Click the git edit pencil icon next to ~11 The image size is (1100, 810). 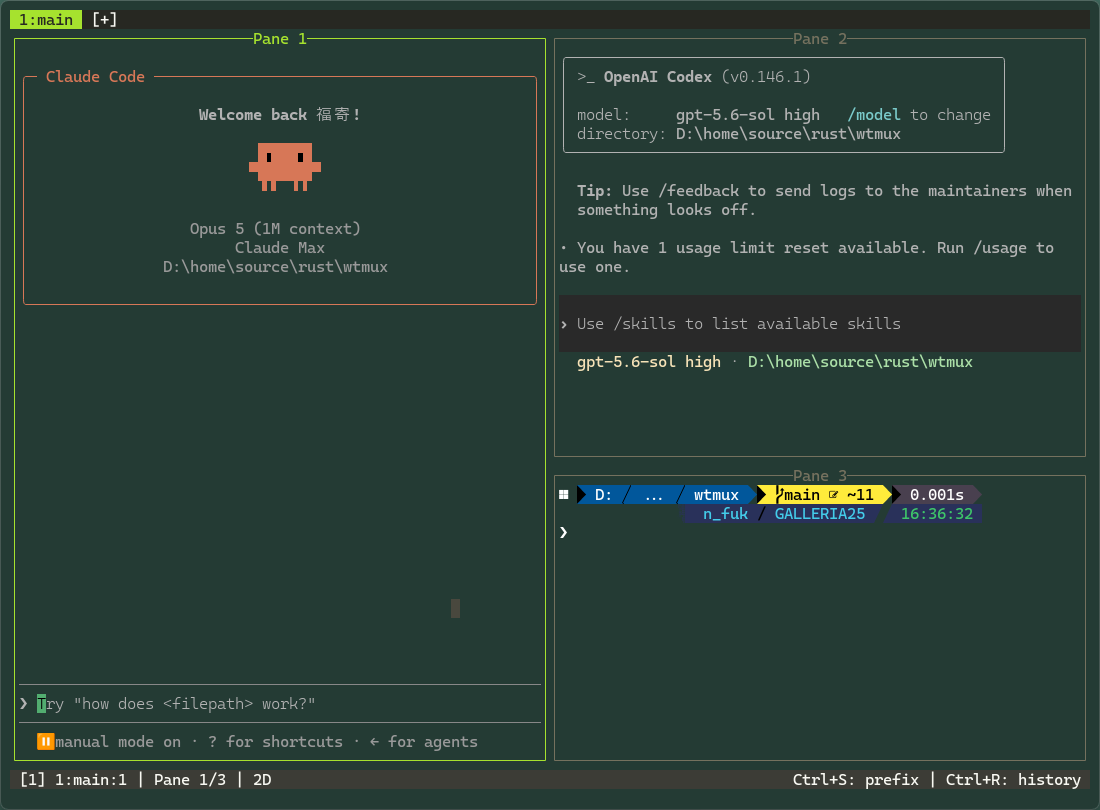tap(833, 494)
